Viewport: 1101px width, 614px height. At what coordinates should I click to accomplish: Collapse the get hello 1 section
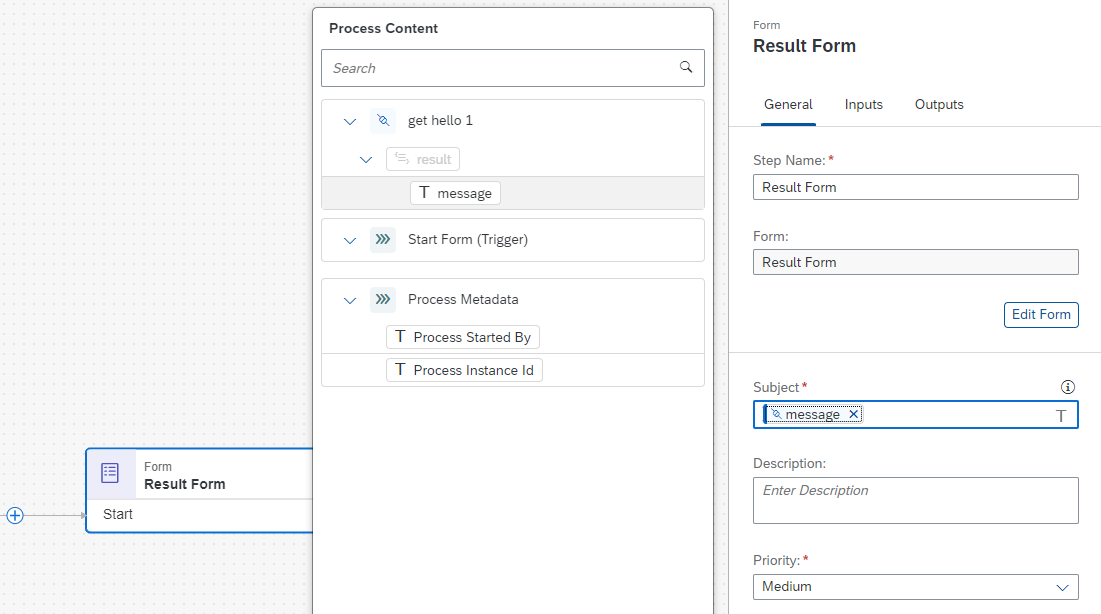[350, 122]
